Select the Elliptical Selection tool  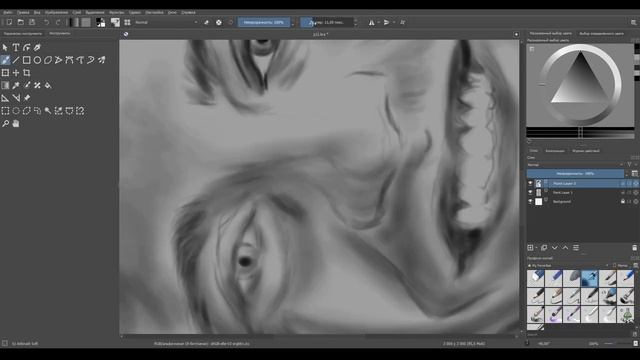(16, 111)
